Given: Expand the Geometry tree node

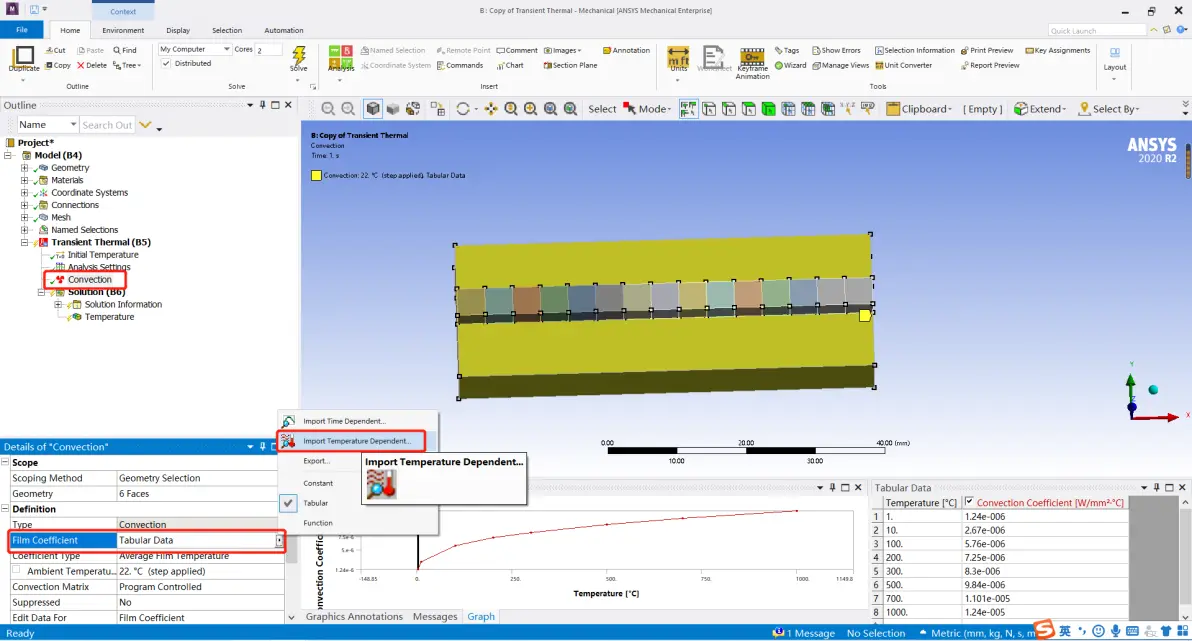Looking at the screenshot, I should (x=24, y=168).
